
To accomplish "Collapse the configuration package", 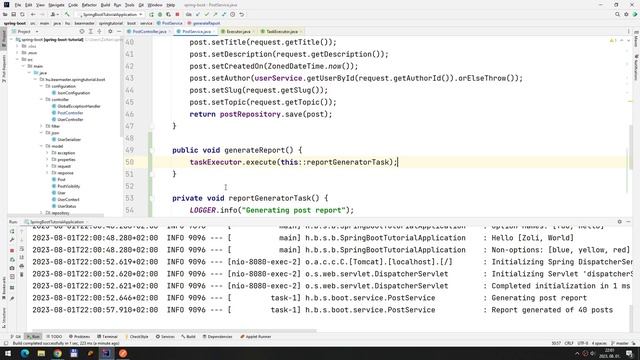I will (41, 86).
